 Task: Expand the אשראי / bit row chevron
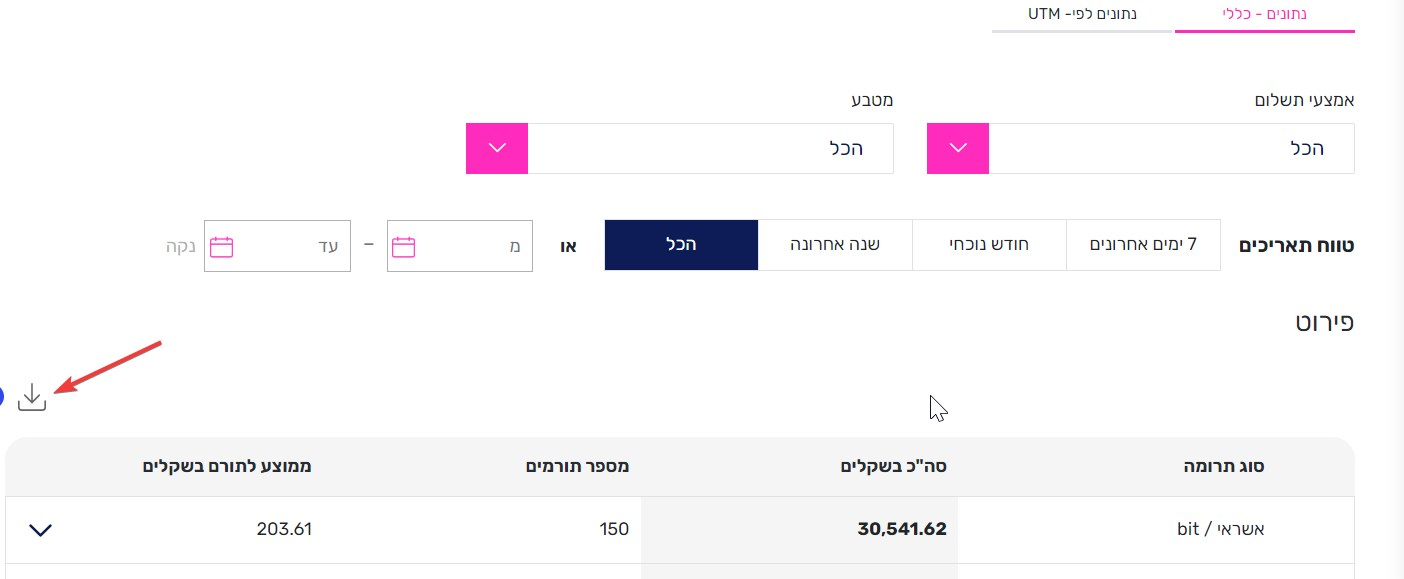pyautogui.click(x=40, y=530)
